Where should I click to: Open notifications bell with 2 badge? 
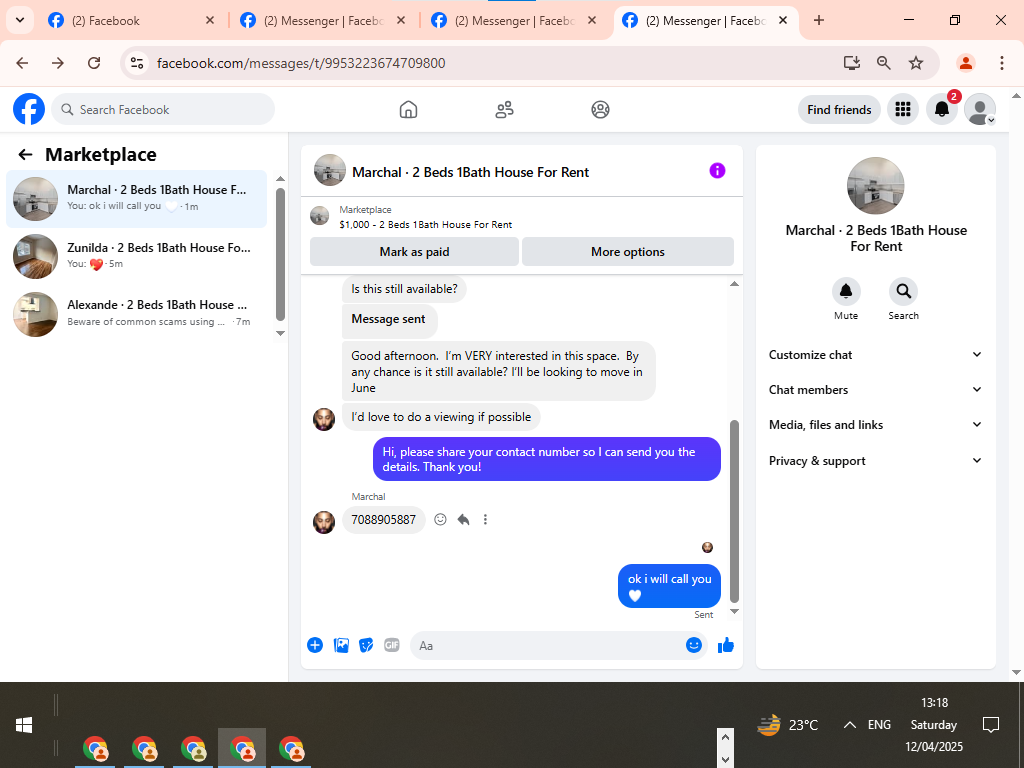click(942, 109)
